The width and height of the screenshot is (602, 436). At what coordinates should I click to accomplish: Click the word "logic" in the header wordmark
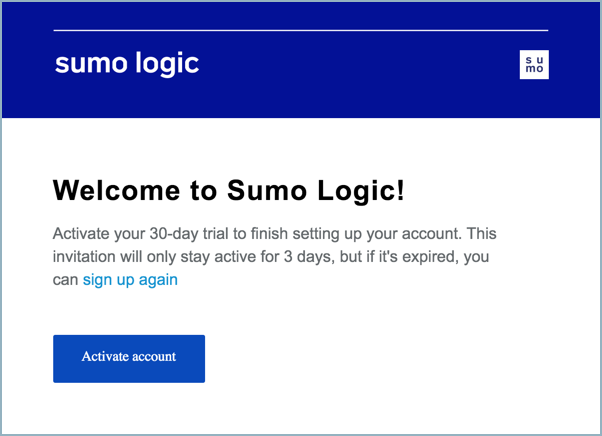tap(166, 65)
